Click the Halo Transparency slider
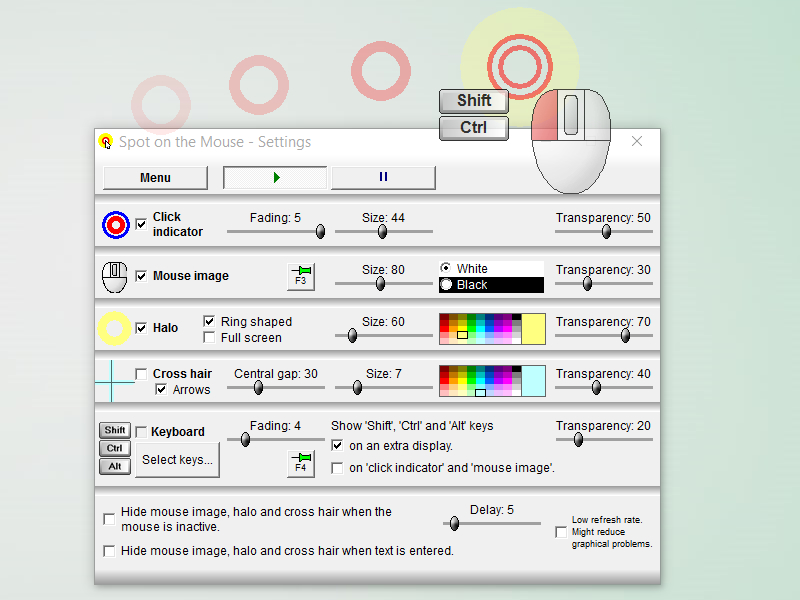Screen dimensions: 800x600 click(x=604, y=336)
